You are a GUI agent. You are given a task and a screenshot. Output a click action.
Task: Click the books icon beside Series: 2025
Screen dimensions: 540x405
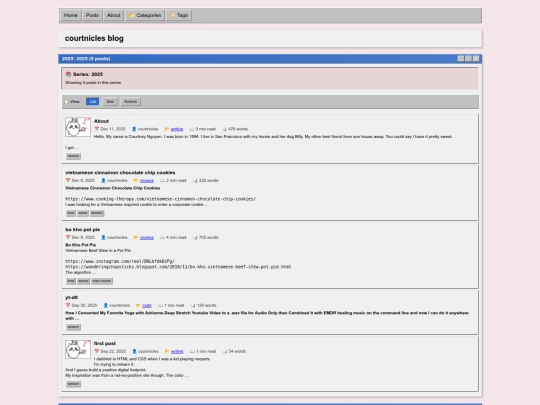(68, 74)
